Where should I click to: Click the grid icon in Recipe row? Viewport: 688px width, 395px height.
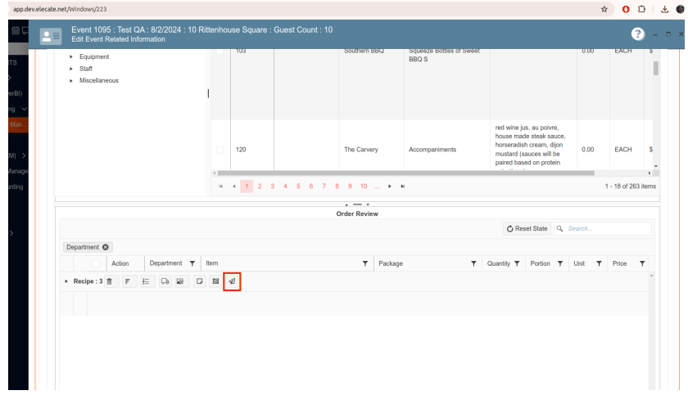pyautogui.click(x=215, y=281)
